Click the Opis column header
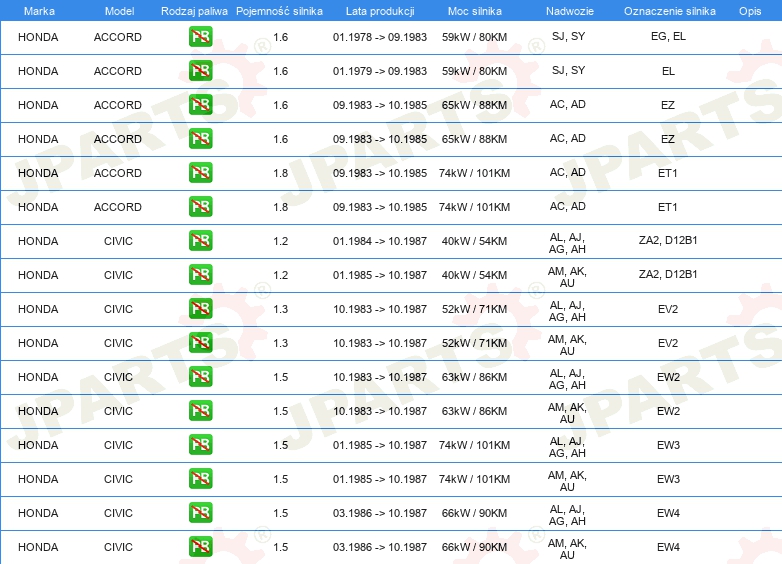The height and width of the screenshot is (564, 782). [x=750, y=11]
